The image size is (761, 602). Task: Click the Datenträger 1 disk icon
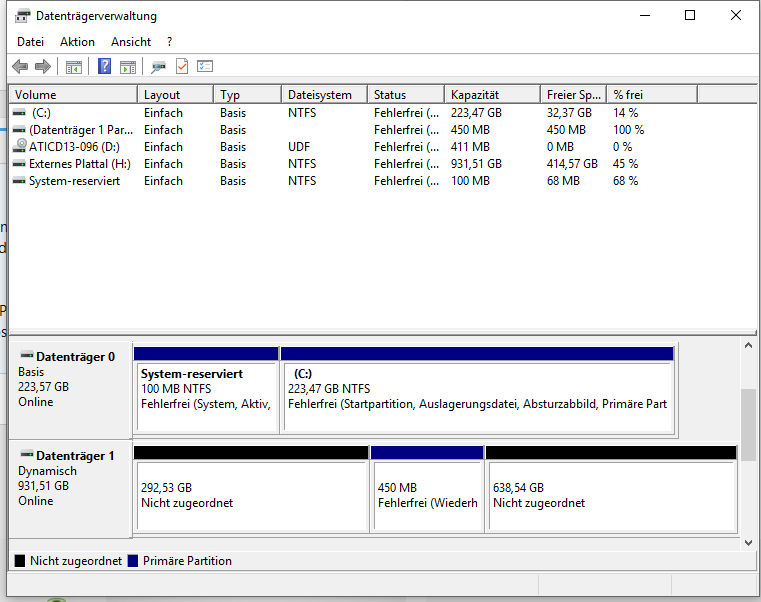point(27,454)
